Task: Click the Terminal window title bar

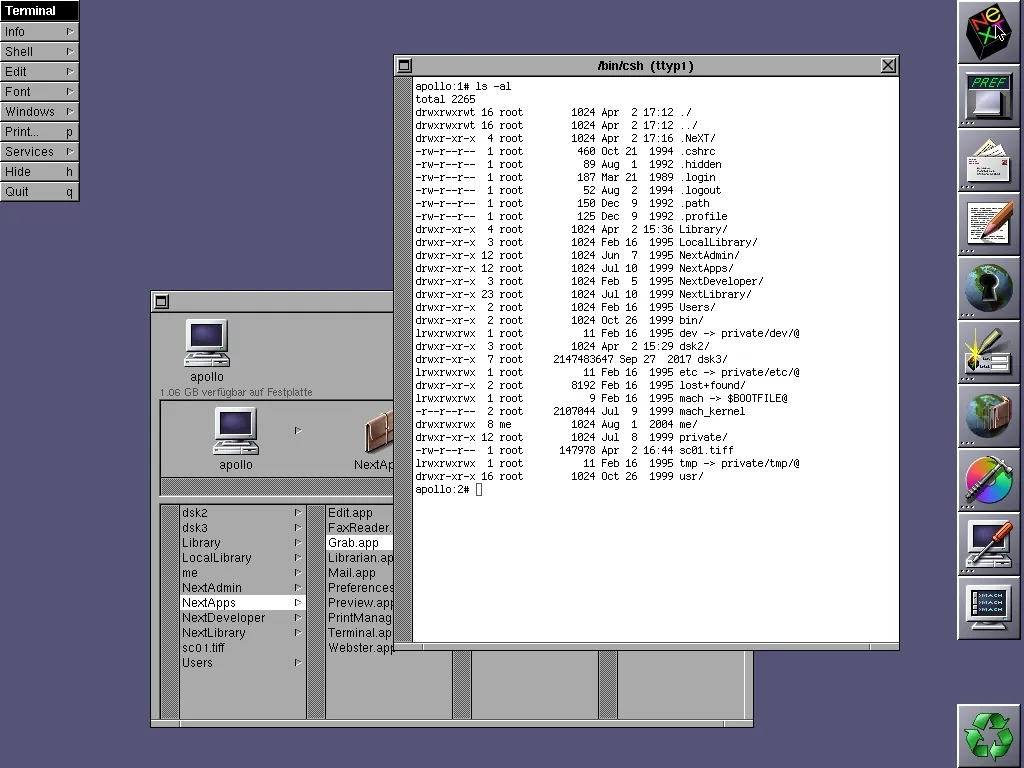Action: [645, 65]
